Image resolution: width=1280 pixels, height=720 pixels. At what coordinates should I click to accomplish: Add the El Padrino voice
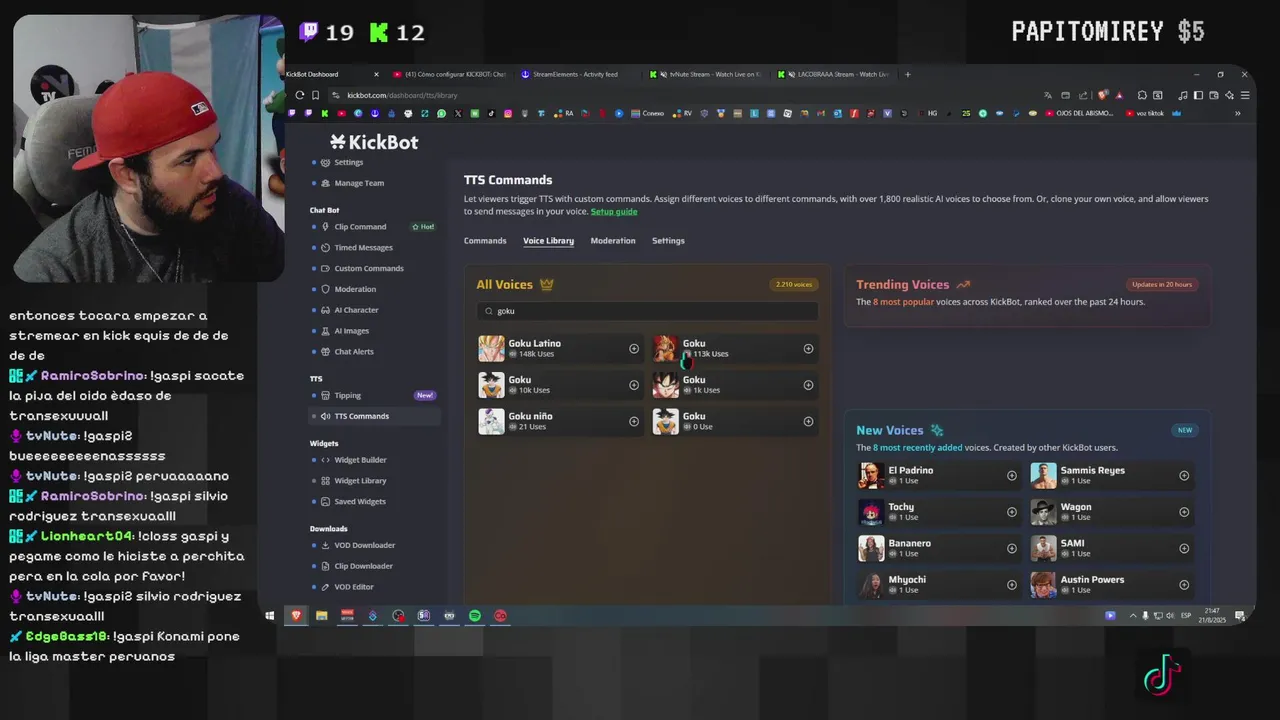[x=1011, y=476]
